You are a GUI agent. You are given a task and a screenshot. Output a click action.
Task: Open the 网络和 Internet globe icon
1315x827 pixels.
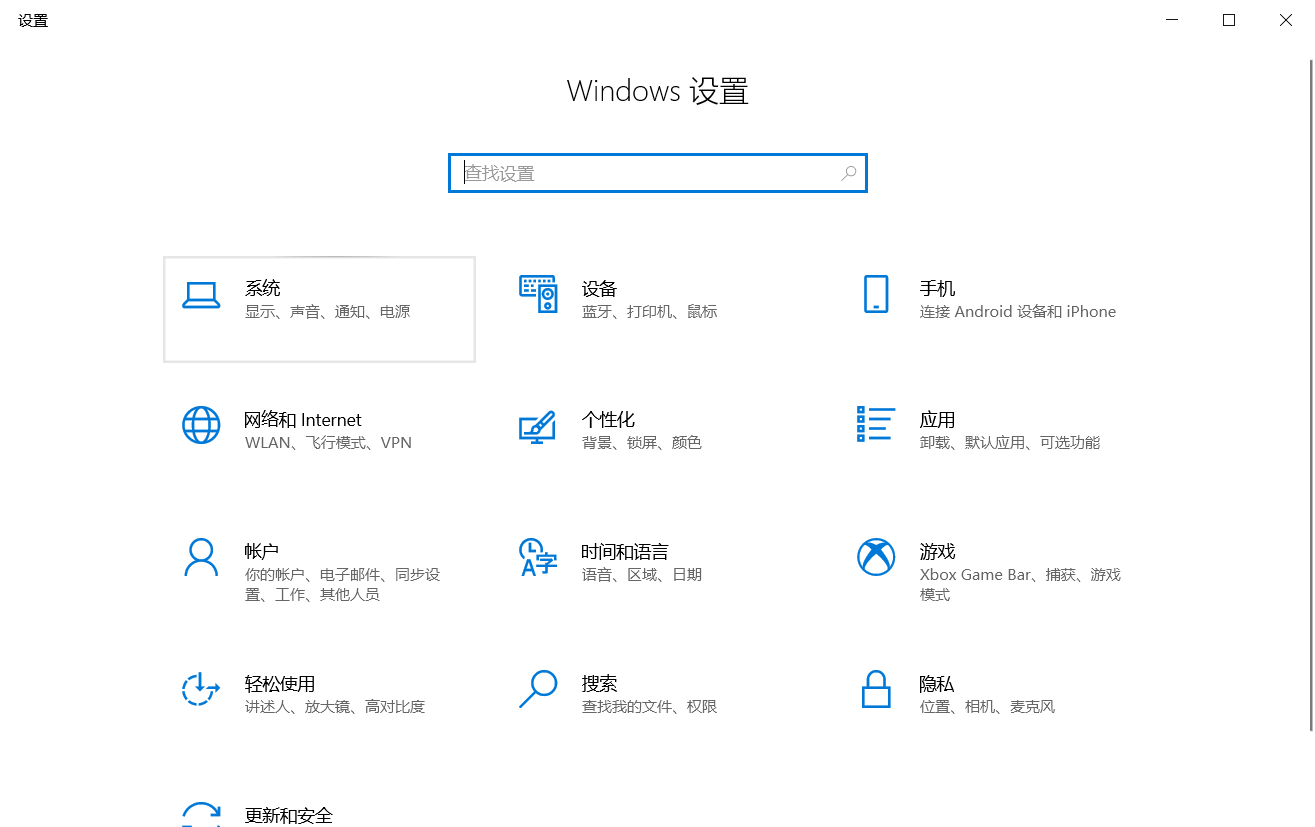201,425
